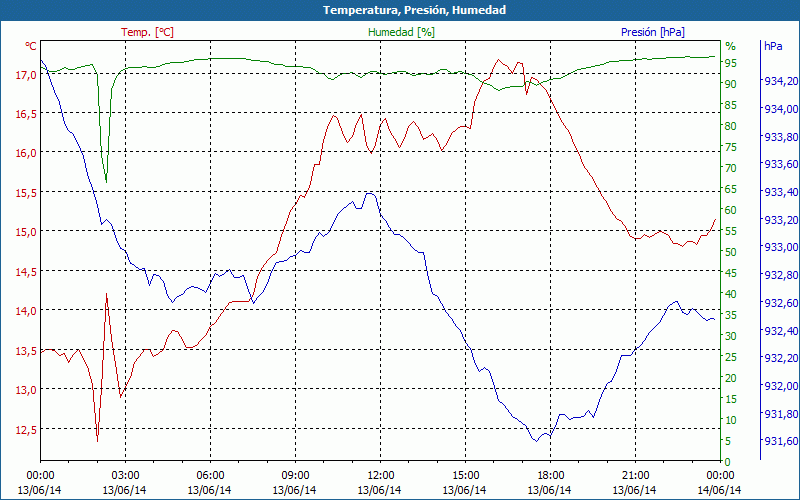Image resolution: width=800 pixels, height=500 pixels.
Task: Click the 934,20 pressure axis value
Action: [x=780, y=81]
